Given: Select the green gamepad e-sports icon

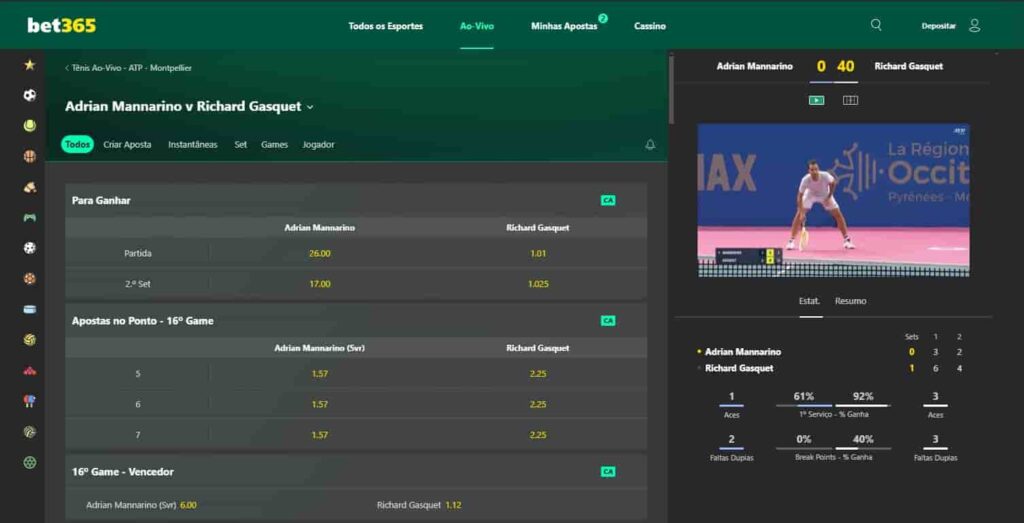Looking at the screenshot, I should (29, 217).
